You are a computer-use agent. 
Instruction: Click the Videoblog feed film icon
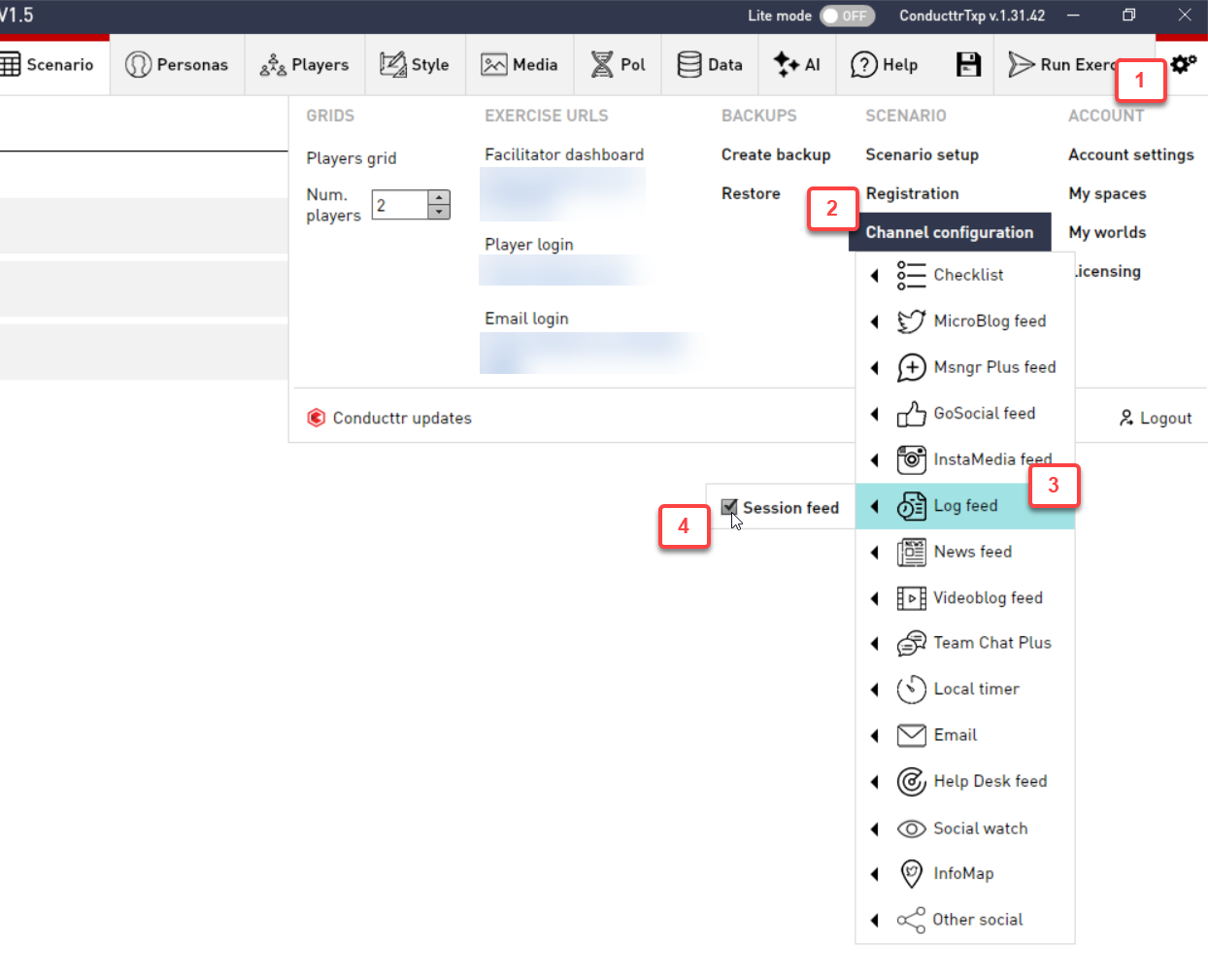911,598
